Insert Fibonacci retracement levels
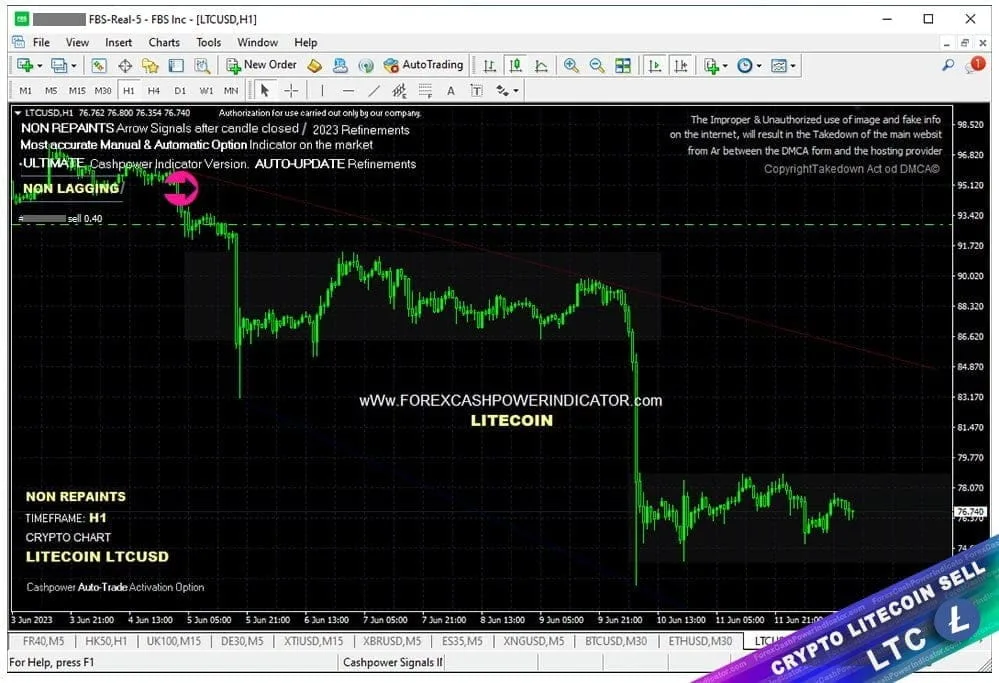The height and width of the screenshot is (683, 999). point(425,90)
